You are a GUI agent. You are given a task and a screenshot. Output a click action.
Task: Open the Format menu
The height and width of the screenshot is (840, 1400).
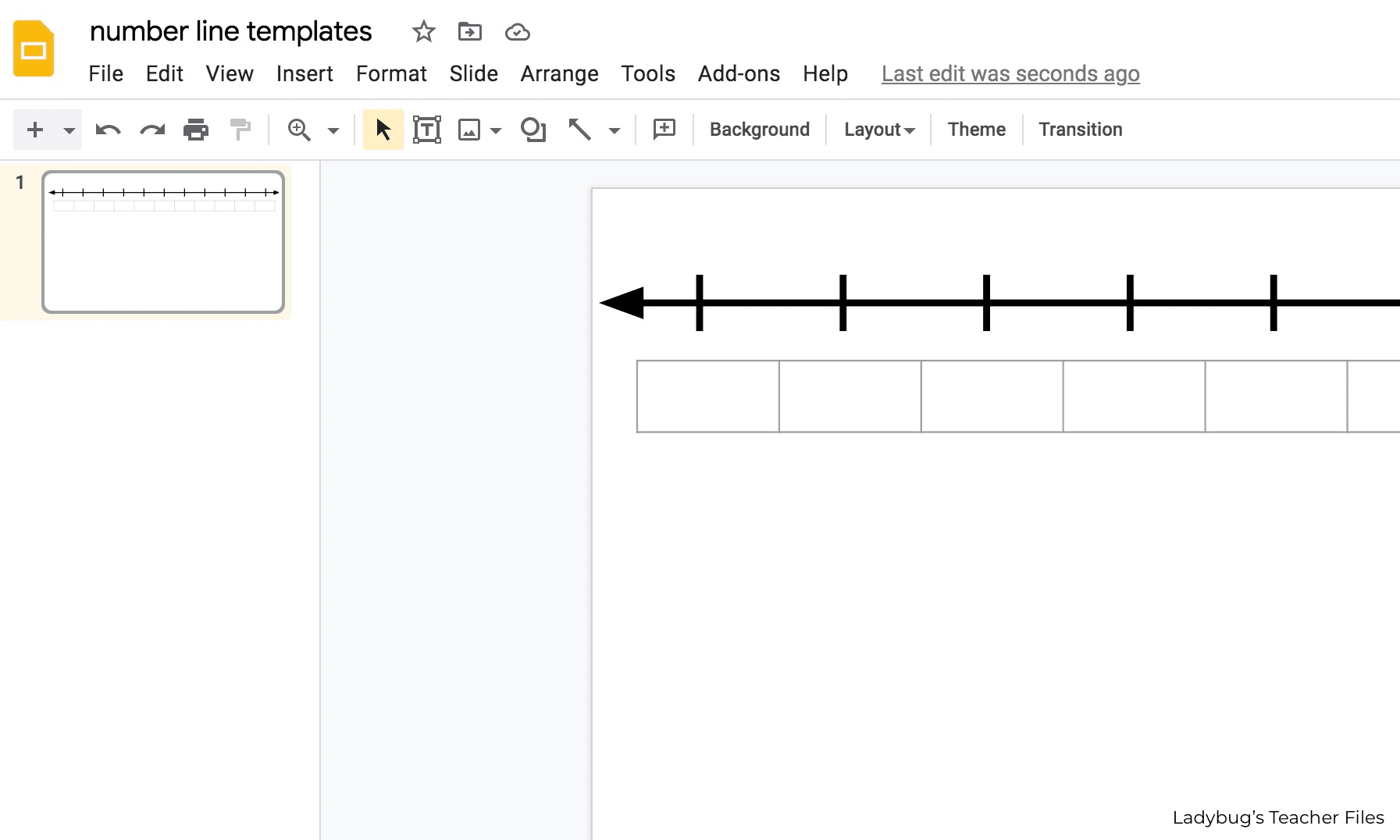(x=391, y=74)
